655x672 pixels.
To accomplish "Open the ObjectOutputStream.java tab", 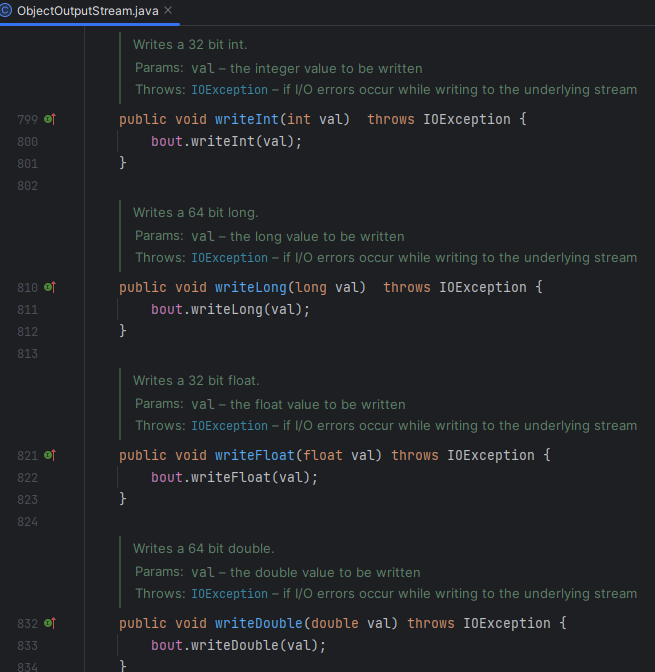I will (x=87, y=11).
